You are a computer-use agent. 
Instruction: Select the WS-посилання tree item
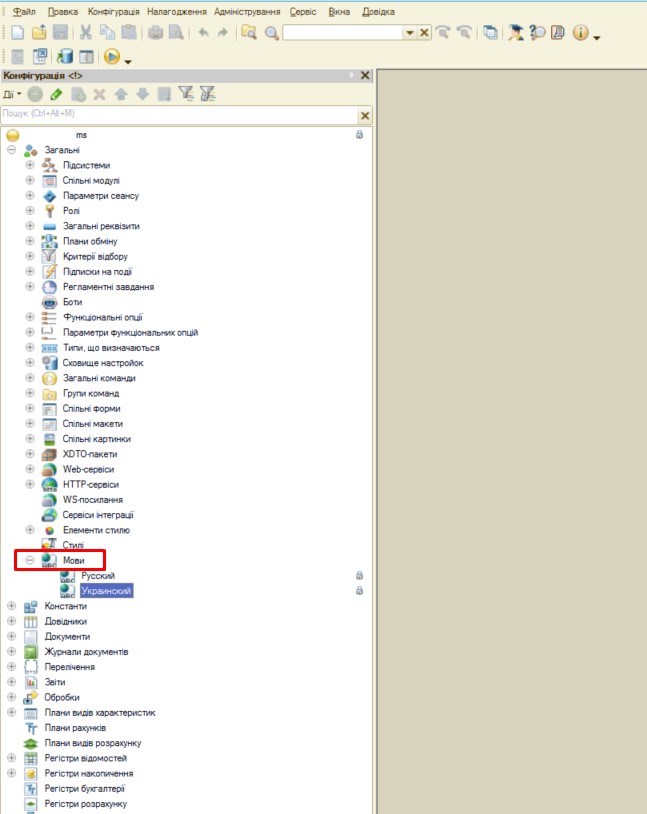[92, 499]
